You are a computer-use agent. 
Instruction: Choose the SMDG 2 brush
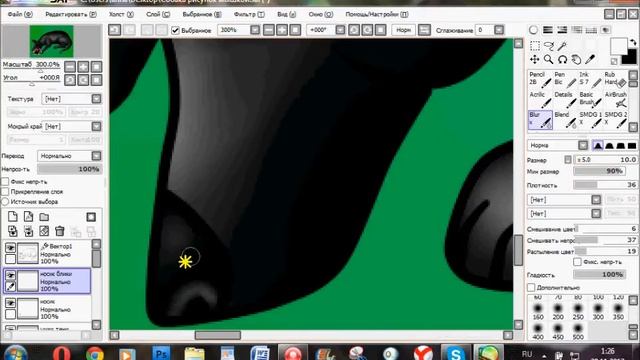pyautogui.click(x=616, y=120)
